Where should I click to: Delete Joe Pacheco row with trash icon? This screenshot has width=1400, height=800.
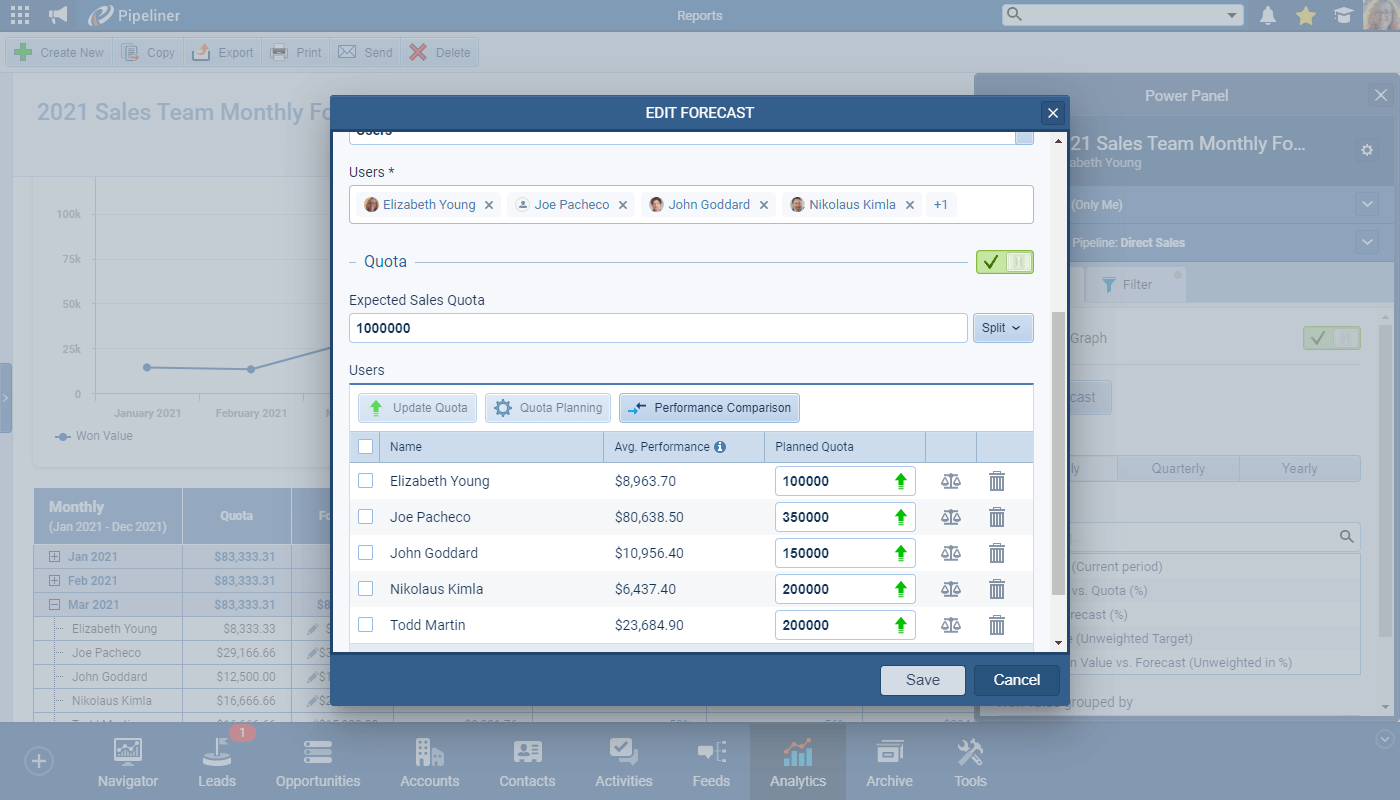996,517
